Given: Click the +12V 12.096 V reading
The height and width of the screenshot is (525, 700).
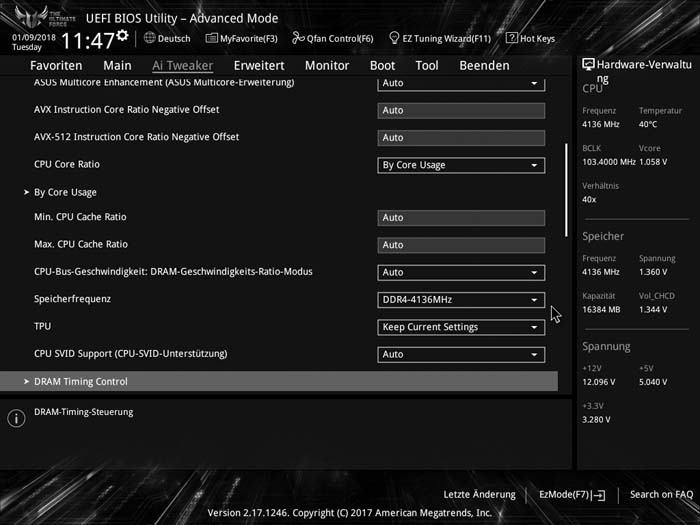Looking at the screenshot, I should 599,382.
